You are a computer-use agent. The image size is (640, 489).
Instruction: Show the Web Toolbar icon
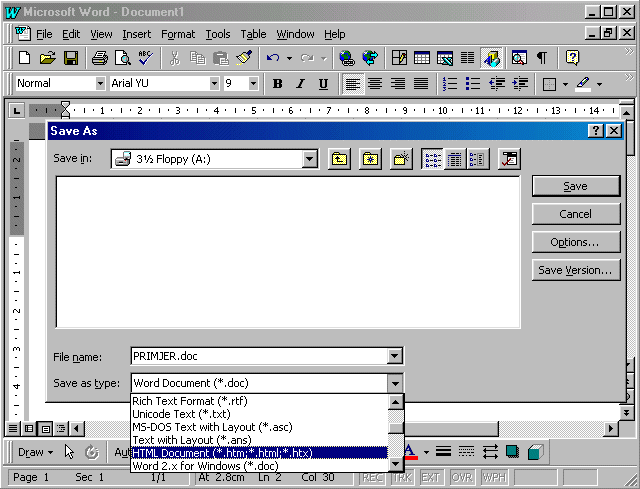370,58
